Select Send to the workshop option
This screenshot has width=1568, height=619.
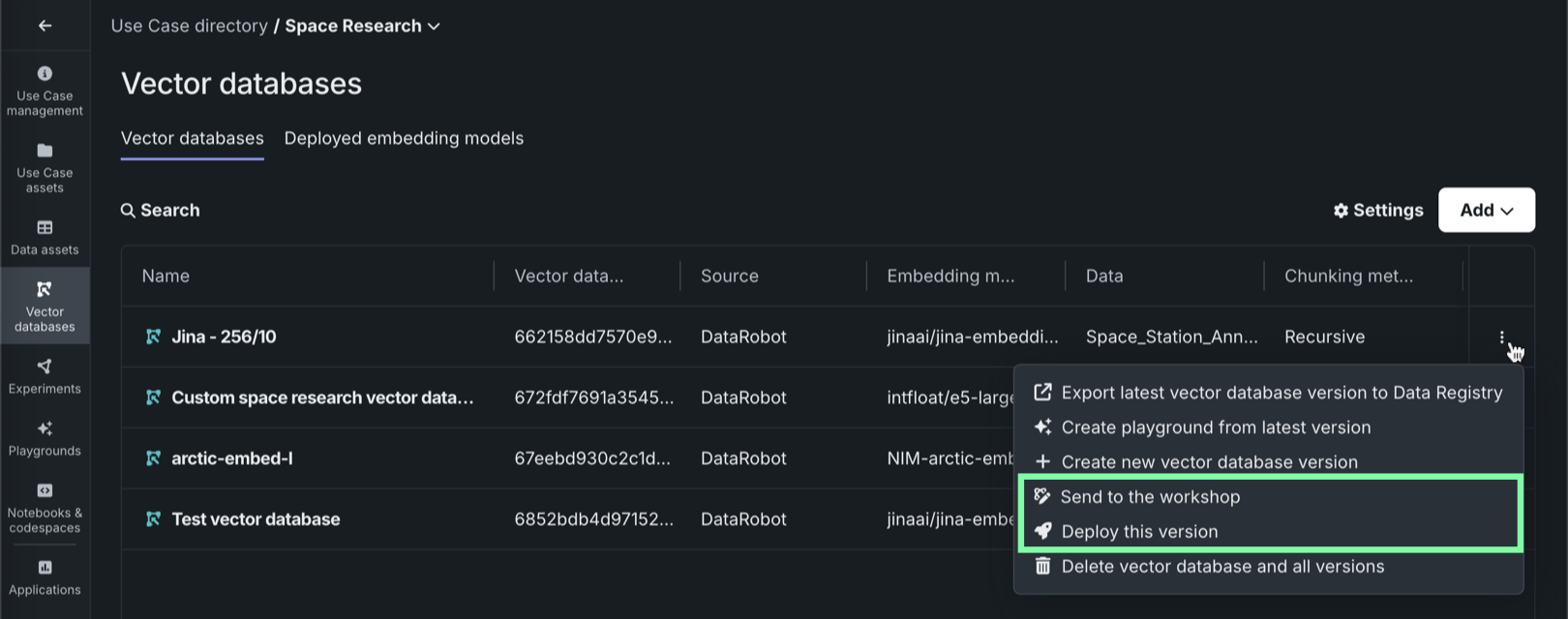1150,497
